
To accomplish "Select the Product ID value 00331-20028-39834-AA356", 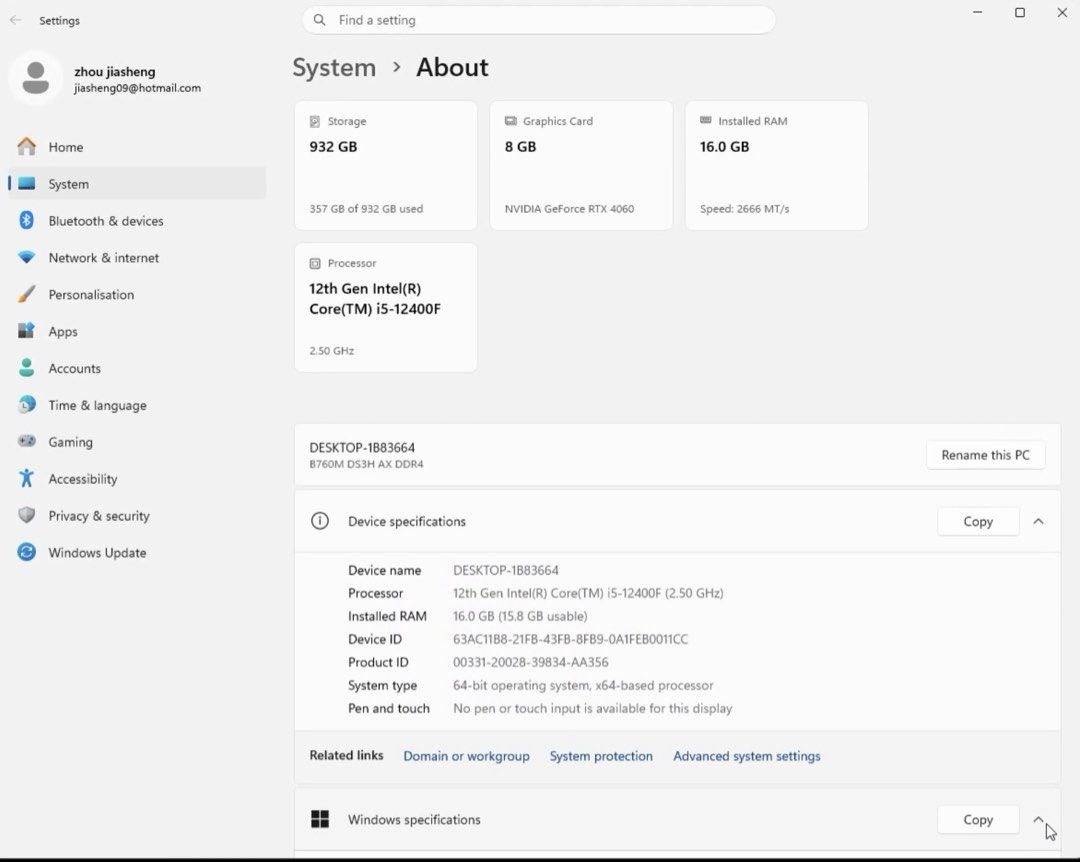I will click(x=530, y=662).
